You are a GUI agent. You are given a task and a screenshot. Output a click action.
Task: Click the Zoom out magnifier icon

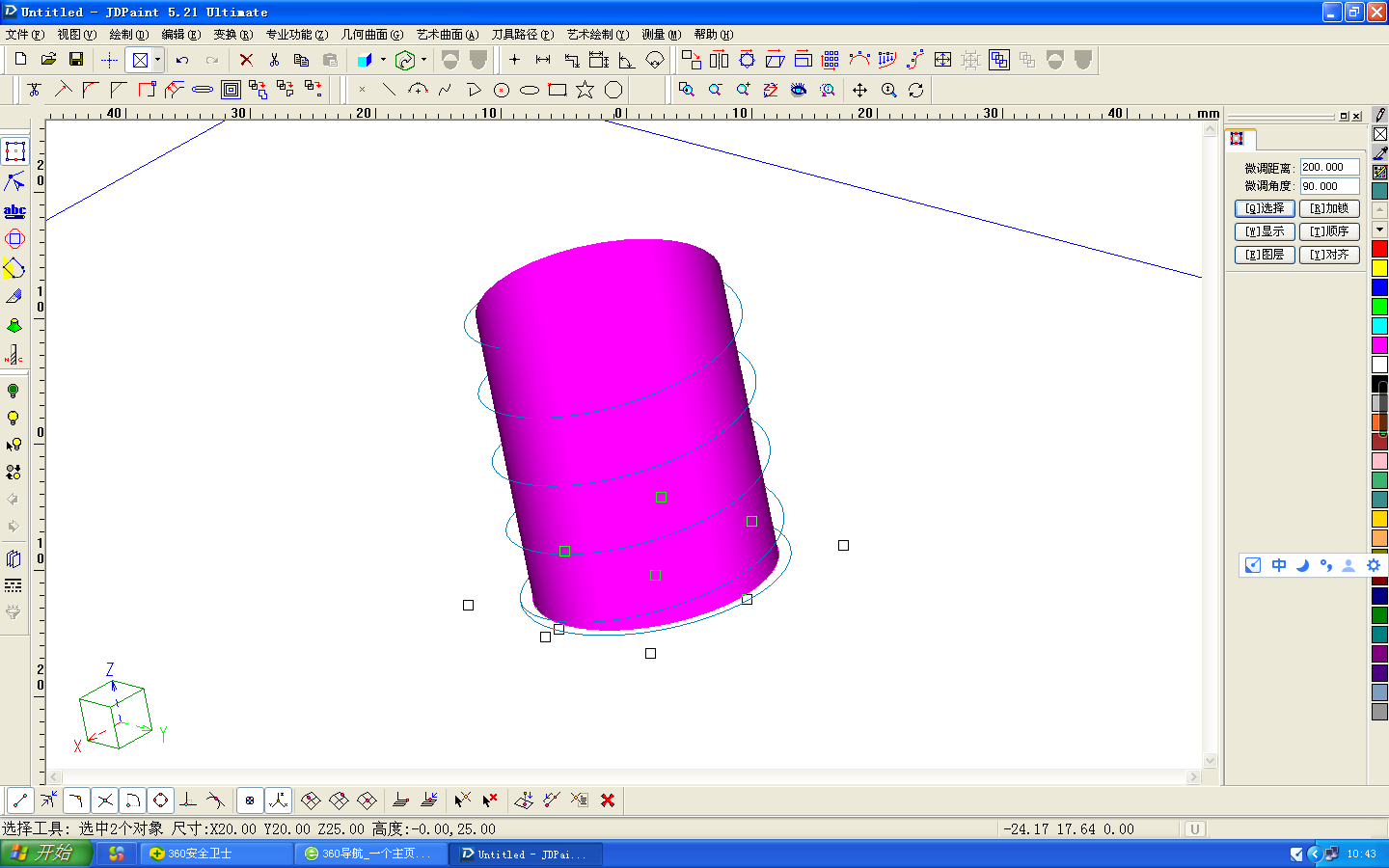click(x=715, y=90)
